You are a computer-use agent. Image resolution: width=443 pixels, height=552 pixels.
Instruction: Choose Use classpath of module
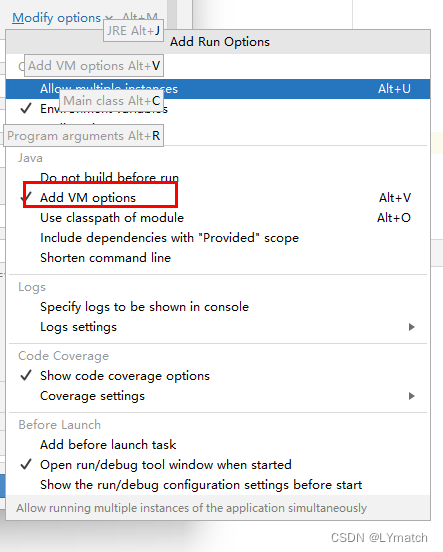click(218, 218)
